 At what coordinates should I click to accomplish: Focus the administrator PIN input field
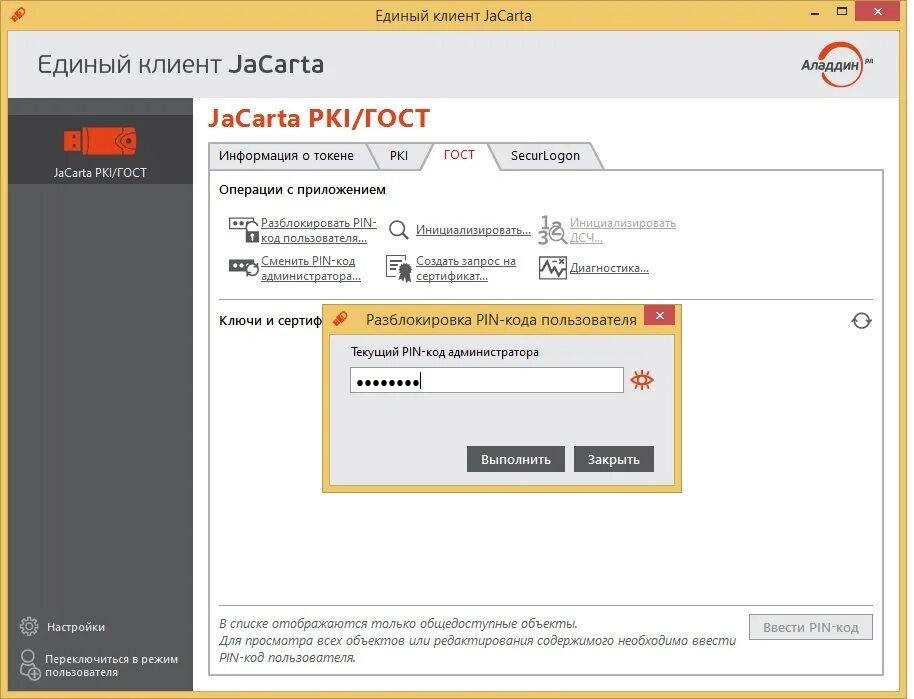(x=487, y=380)
